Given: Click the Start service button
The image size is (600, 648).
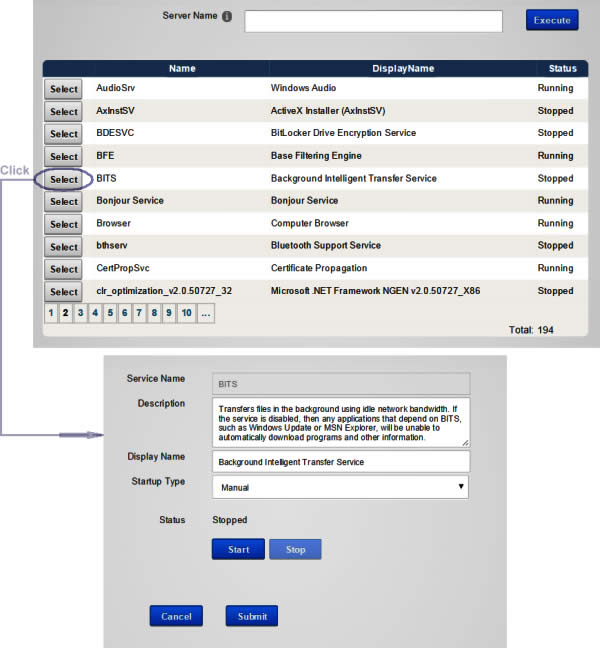Looking at the screenshot, I should click(x=238, y=549).
